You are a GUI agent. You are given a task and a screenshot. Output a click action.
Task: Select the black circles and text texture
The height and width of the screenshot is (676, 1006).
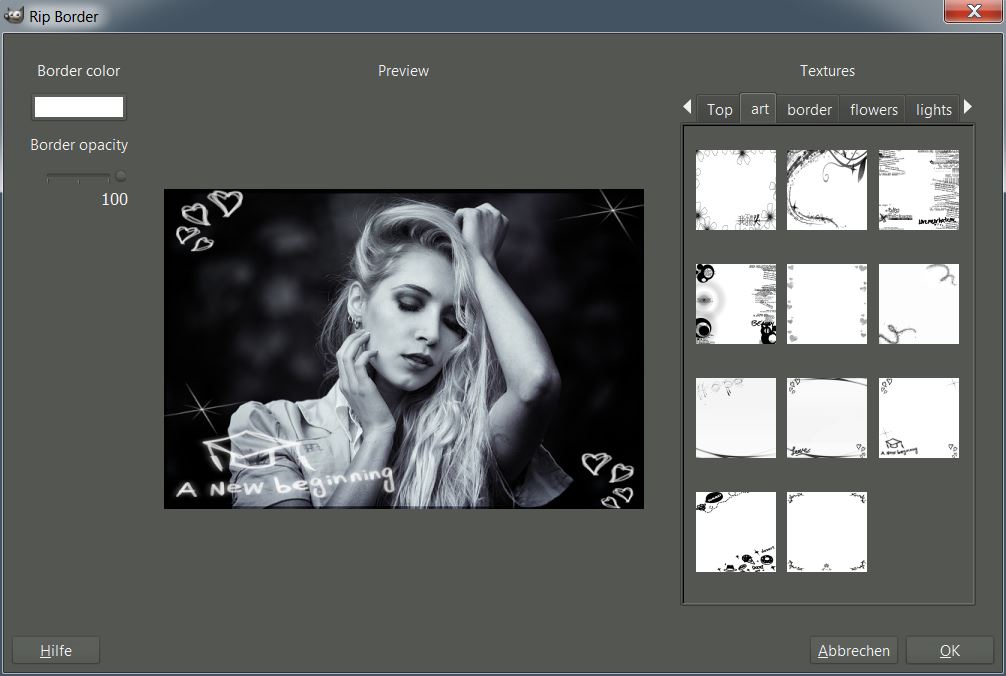click(x=735, y=304)
